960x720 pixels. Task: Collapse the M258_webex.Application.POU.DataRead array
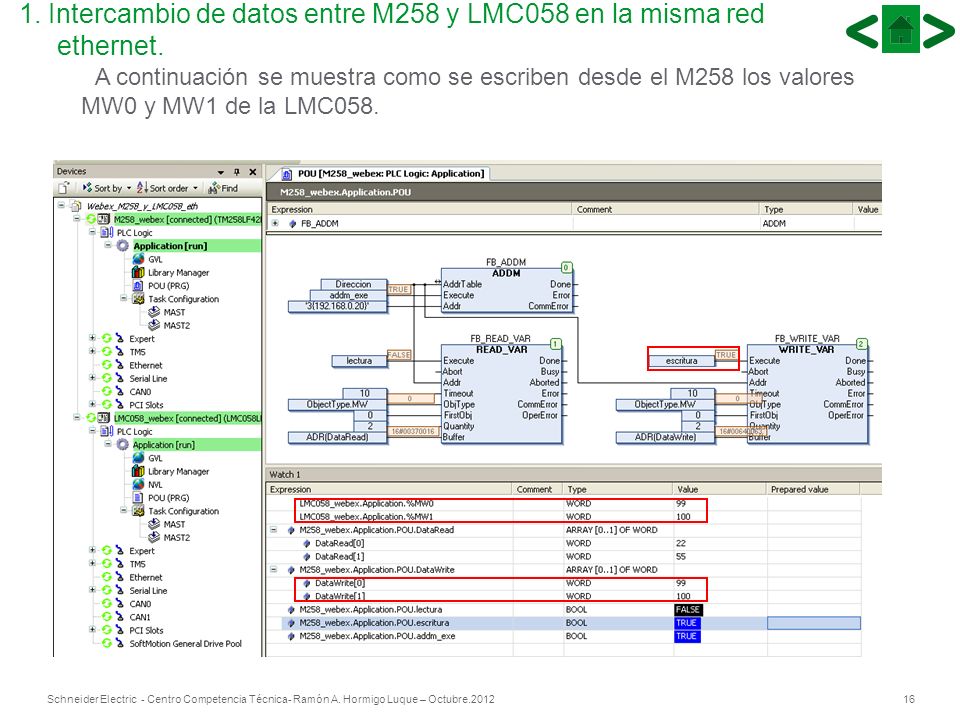(x=274, y=530)
